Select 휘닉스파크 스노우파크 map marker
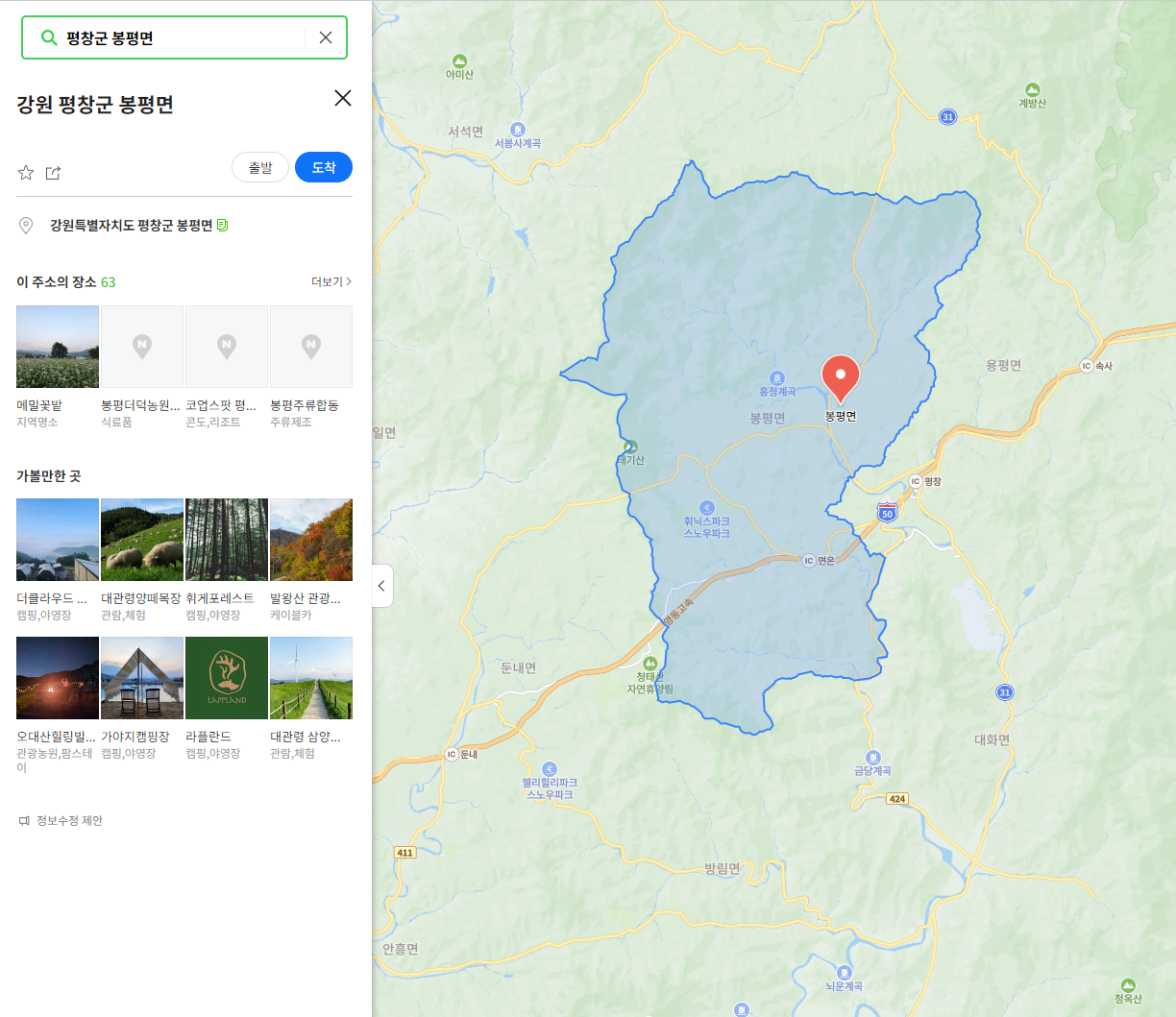Viewport: 1176px width, 1017px height. pos(706,508)
